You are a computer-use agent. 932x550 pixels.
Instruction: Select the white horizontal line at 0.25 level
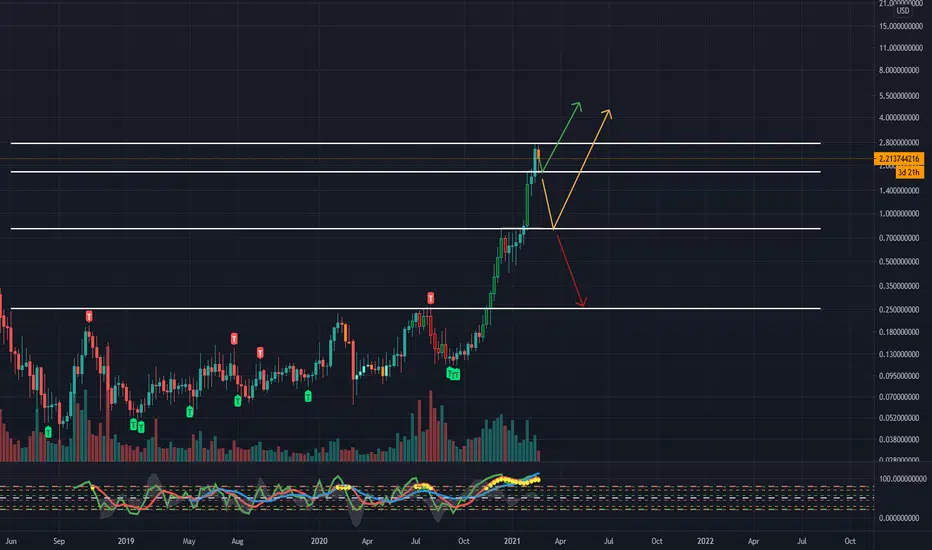pos(415,309)
